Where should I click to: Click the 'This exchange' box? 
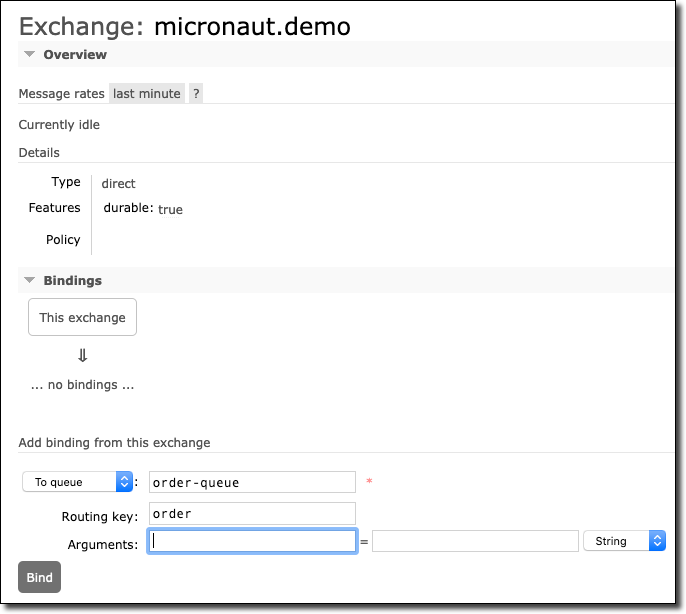(82, 318)
